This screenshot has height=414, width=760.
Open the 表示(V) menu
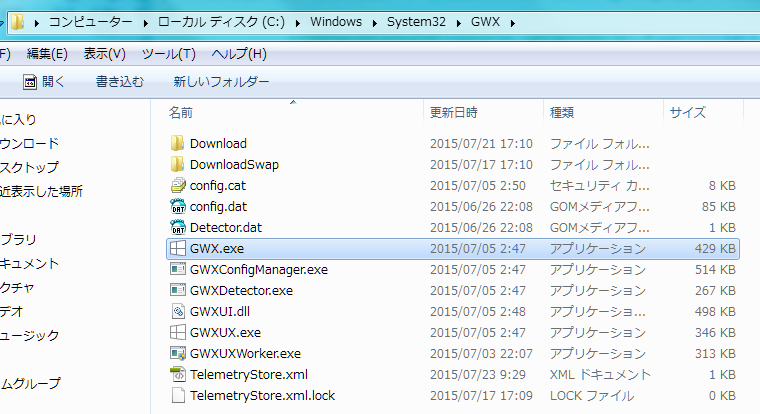pos(105,54)
